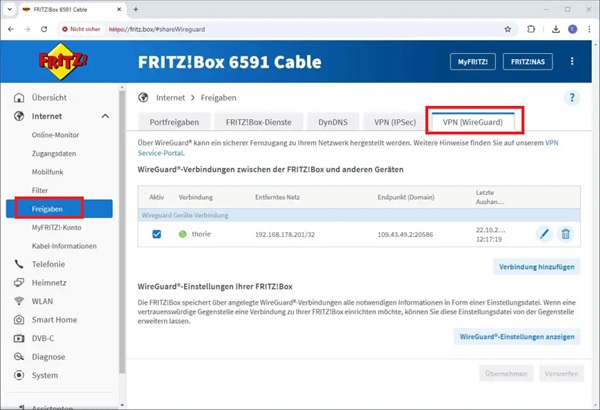The width and height of the screenshot is (600, 410).
Task: Click the breadcrumb globe icon
Action: [x=143, y=98]
